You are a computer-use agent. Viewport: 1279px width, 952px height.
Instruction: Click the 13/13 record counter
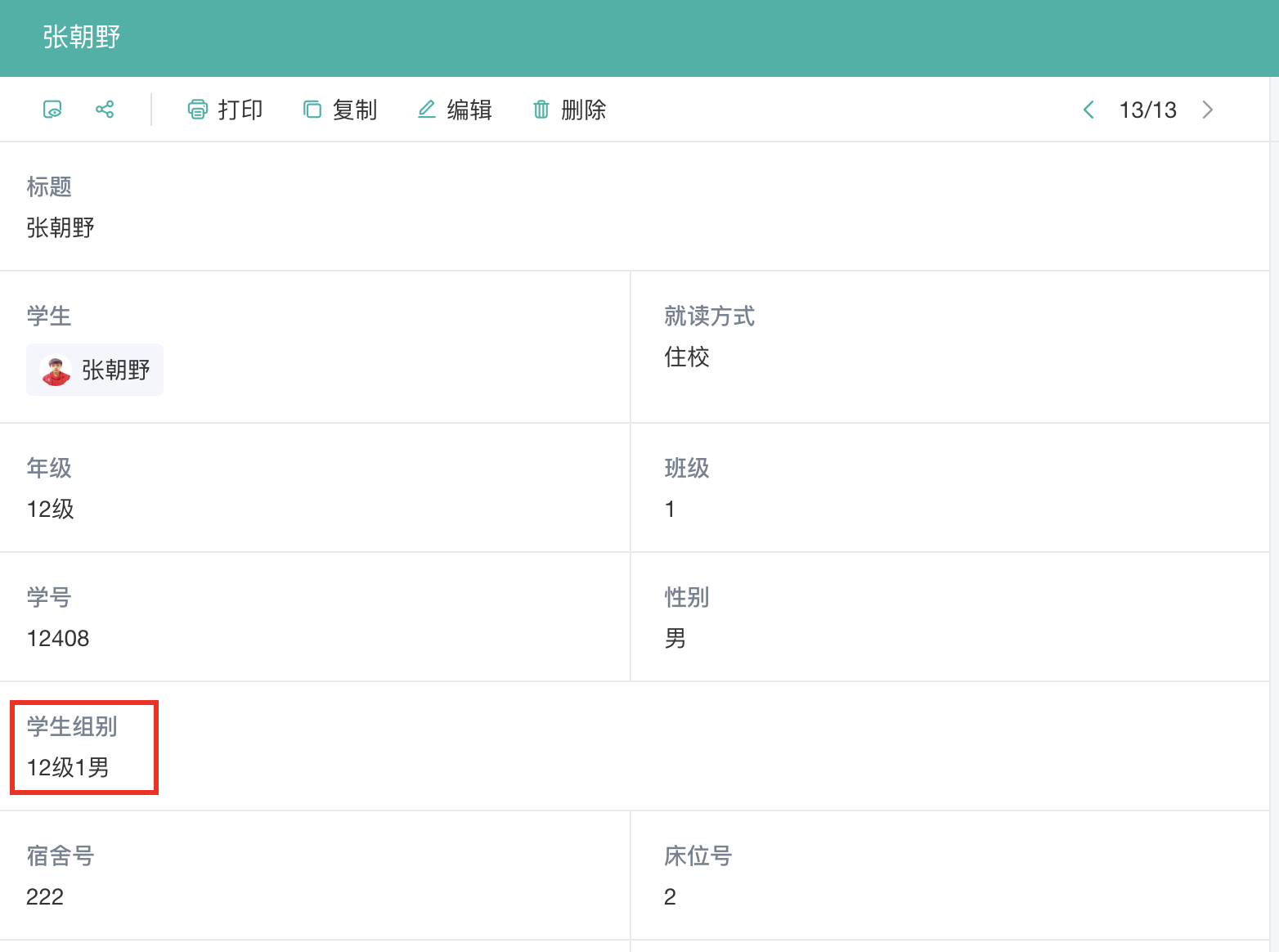[x=1147, y=110]
